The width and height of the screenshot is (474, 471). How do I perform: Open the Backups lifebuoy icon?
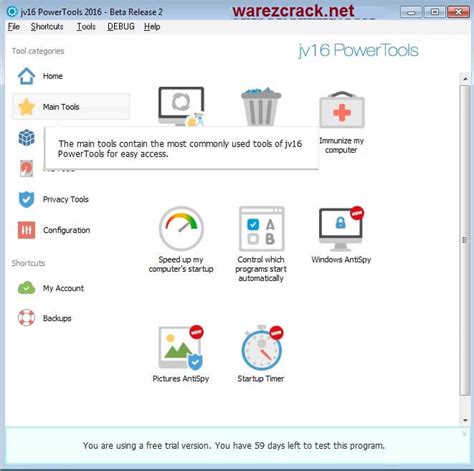26,318
